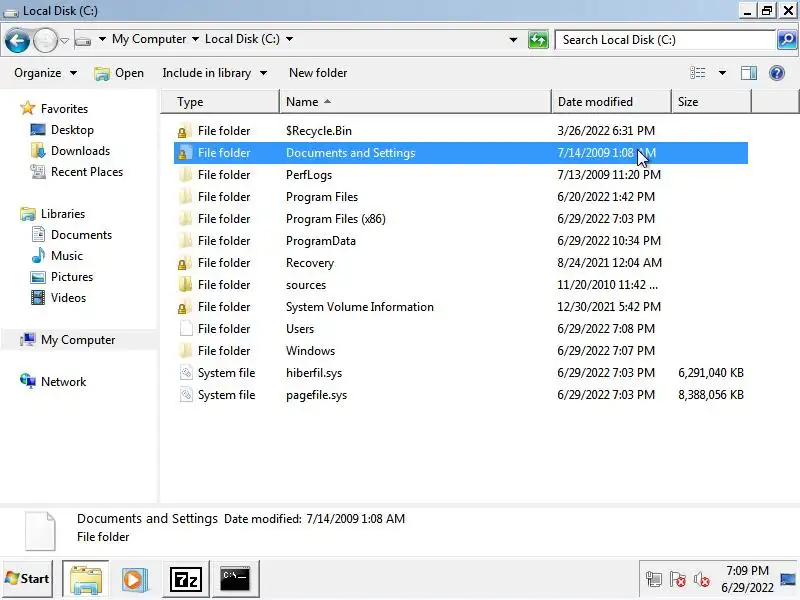Expand the arrow after Local Disk (C:)
800x600 pixels.
point(289,39)
